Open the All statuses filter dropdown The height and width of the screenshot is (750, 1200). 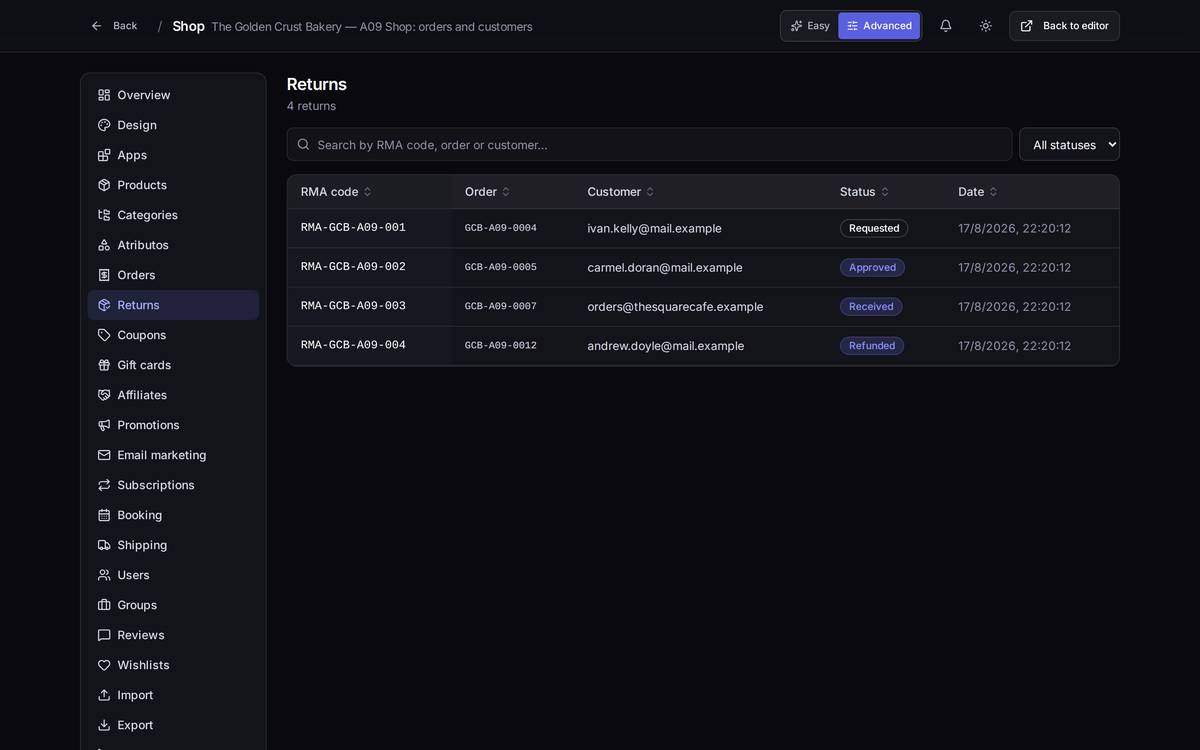(x=1069, y=144)
